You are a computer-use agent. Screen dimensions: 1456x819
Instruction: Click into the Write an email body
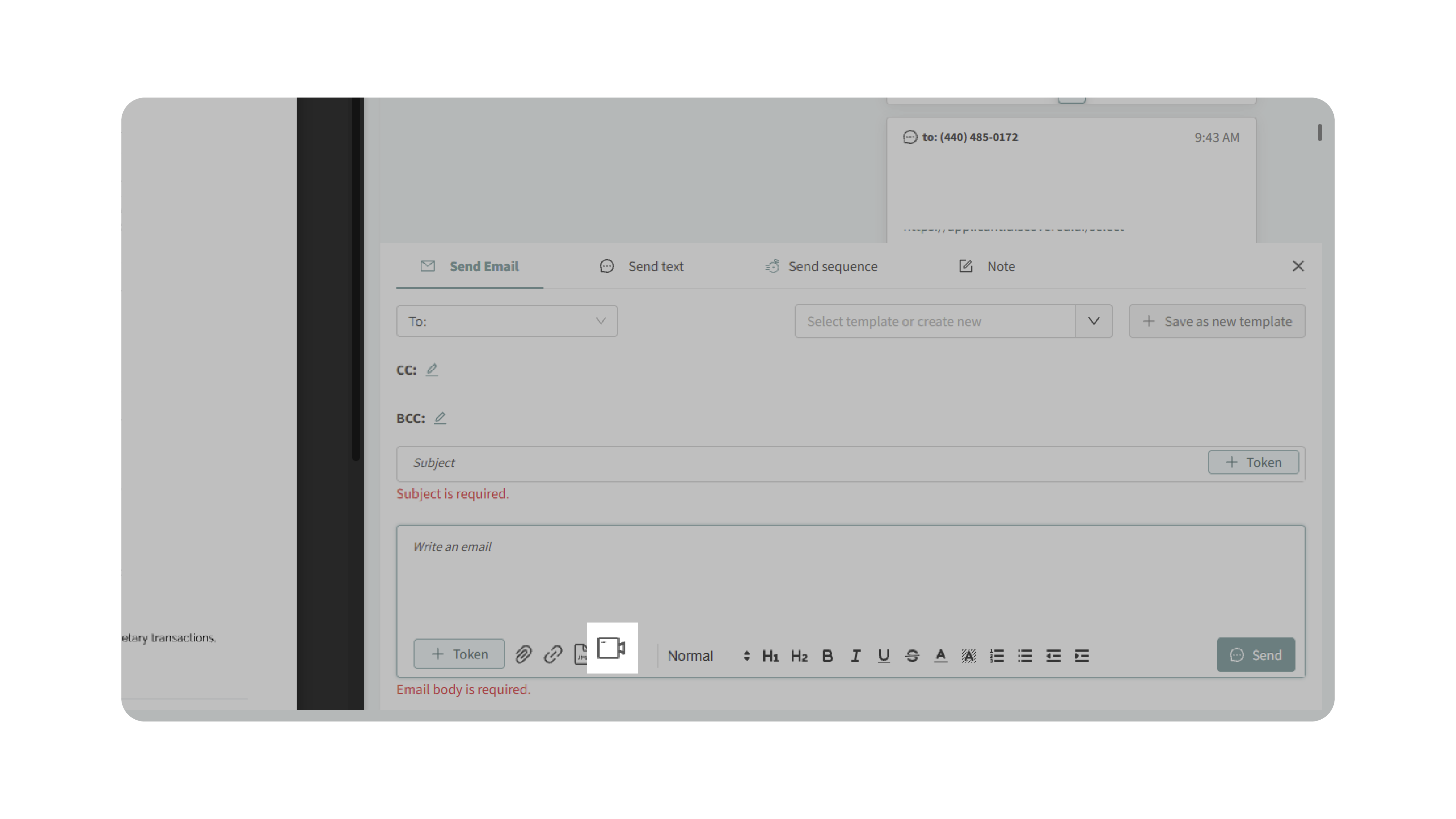(851, 576)
